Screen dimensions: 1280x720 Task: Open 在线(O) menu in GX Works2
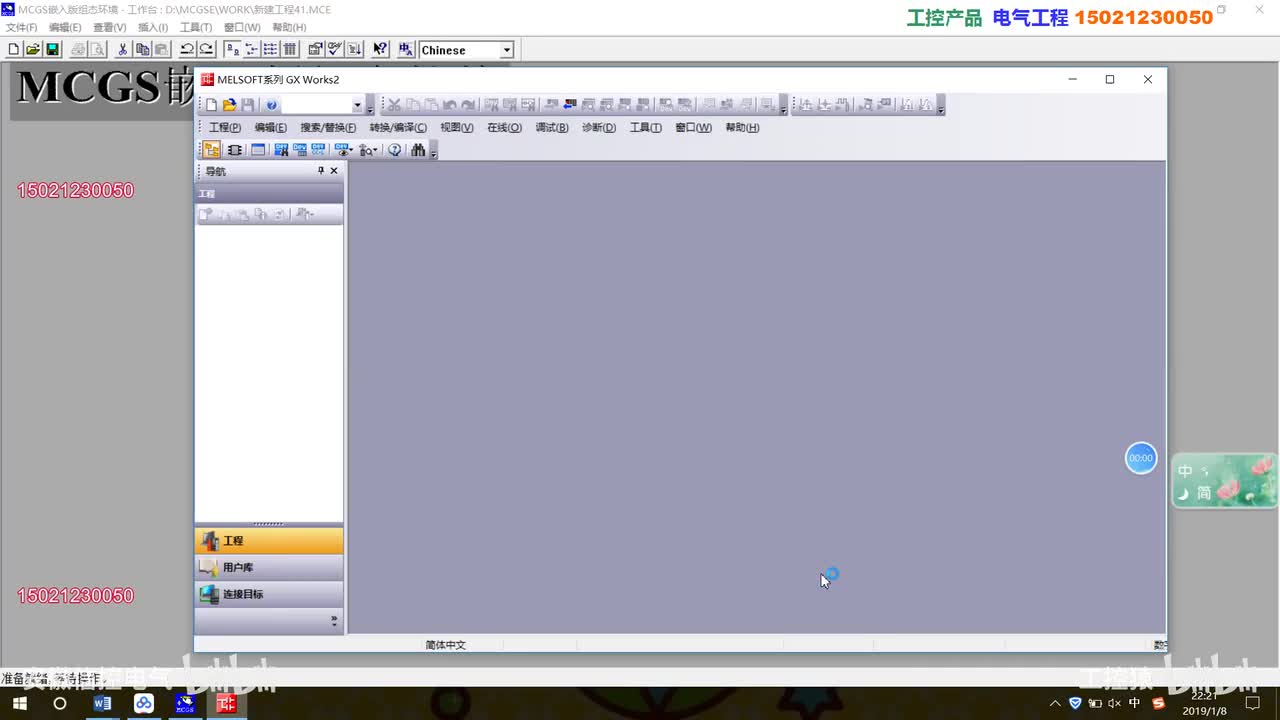pyautogui.click(x=504, y=128)
